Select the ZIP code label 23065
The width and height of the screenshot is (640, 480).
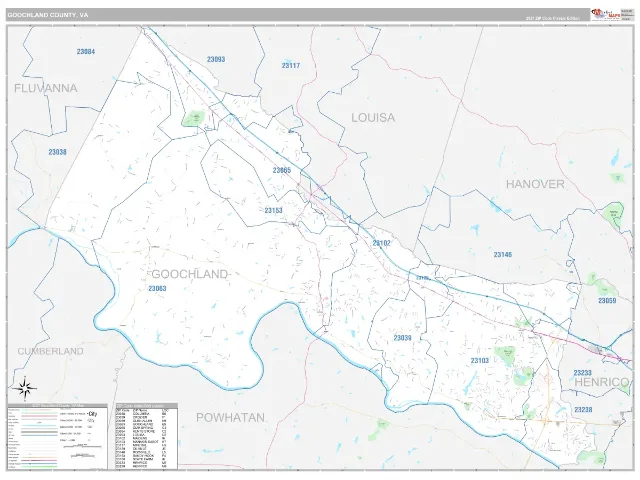click(x=282, y=171)
